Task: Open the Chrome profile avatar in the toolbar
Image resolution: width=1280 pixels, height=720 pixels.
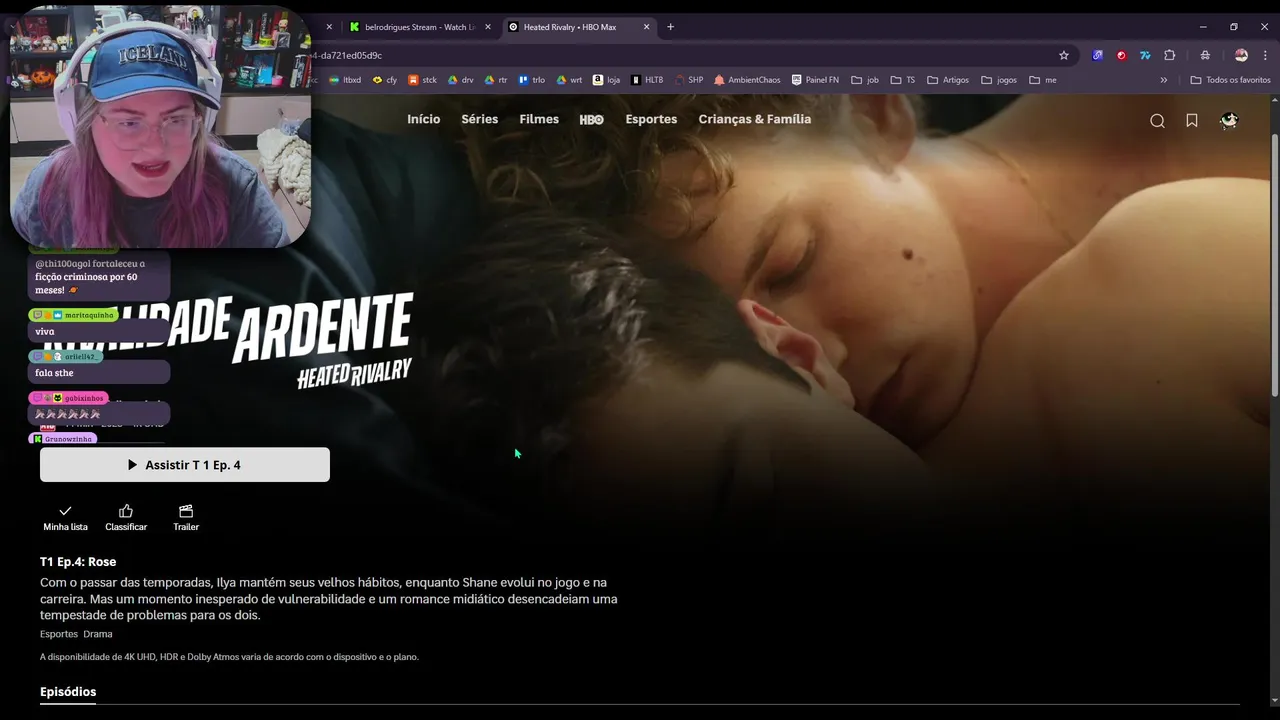Action: 1241,55
